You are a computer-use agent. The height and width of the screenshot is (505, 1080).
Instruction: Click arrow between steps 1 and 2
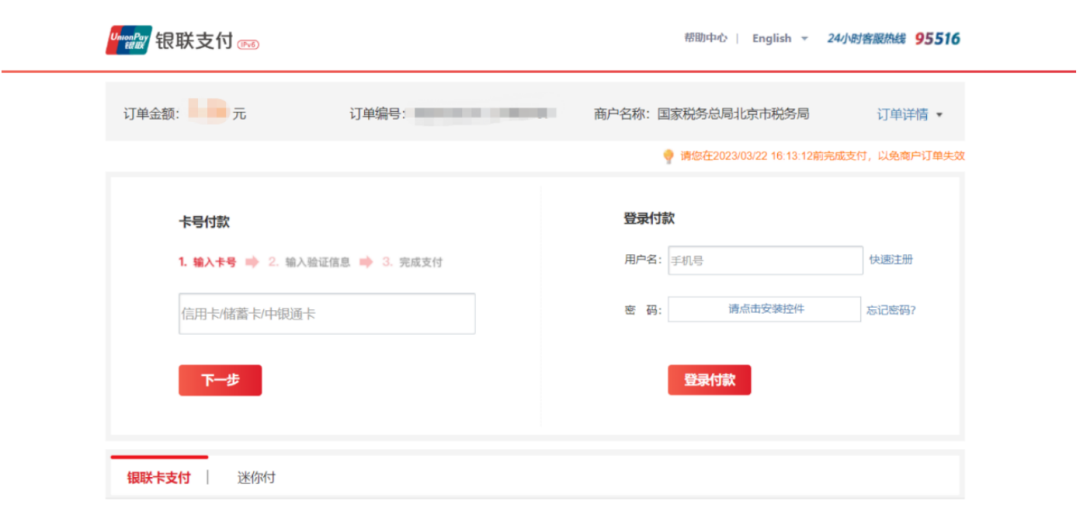coord(252,262)
